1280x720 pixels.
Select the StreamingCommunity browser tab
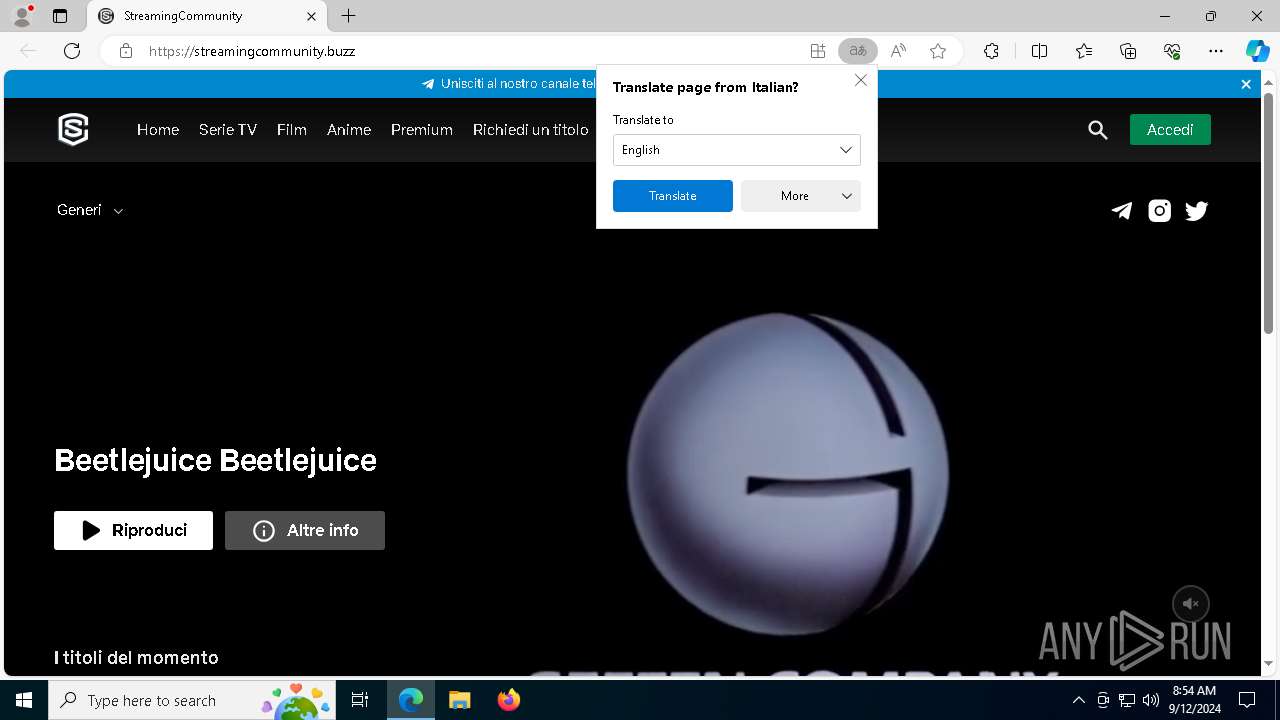(x=207, y=16)
